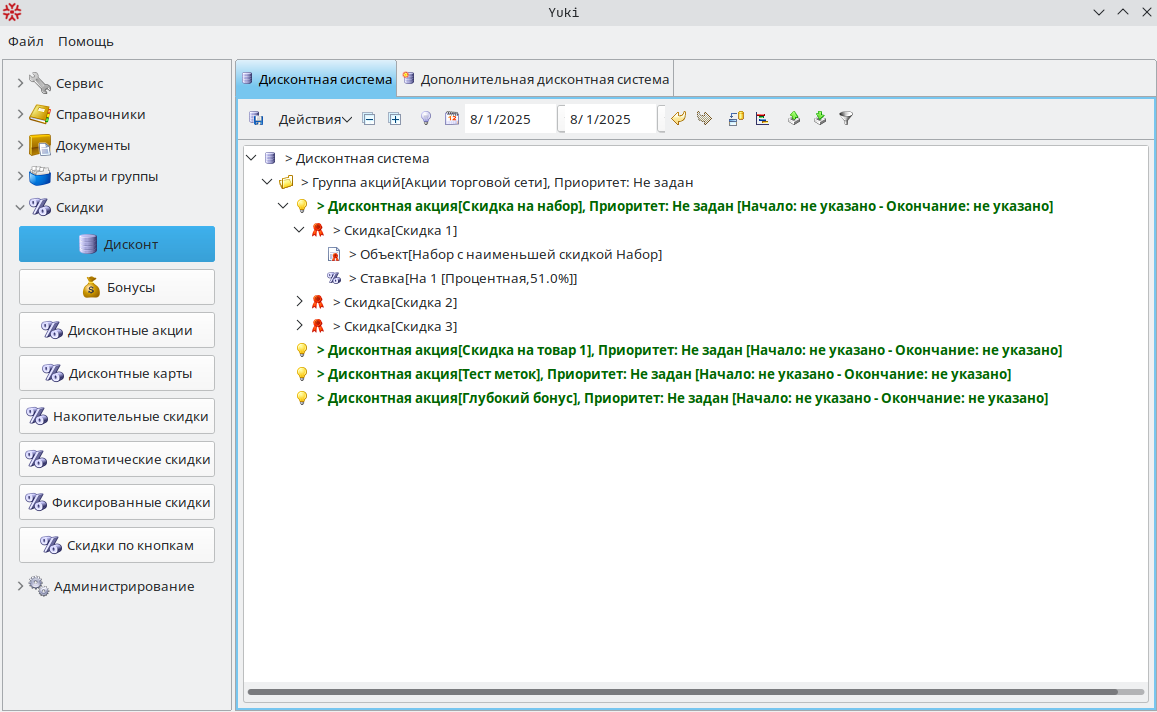Click the horizontal scrollbar at the bottom
1157x712 pixels.
coord(680,691)
